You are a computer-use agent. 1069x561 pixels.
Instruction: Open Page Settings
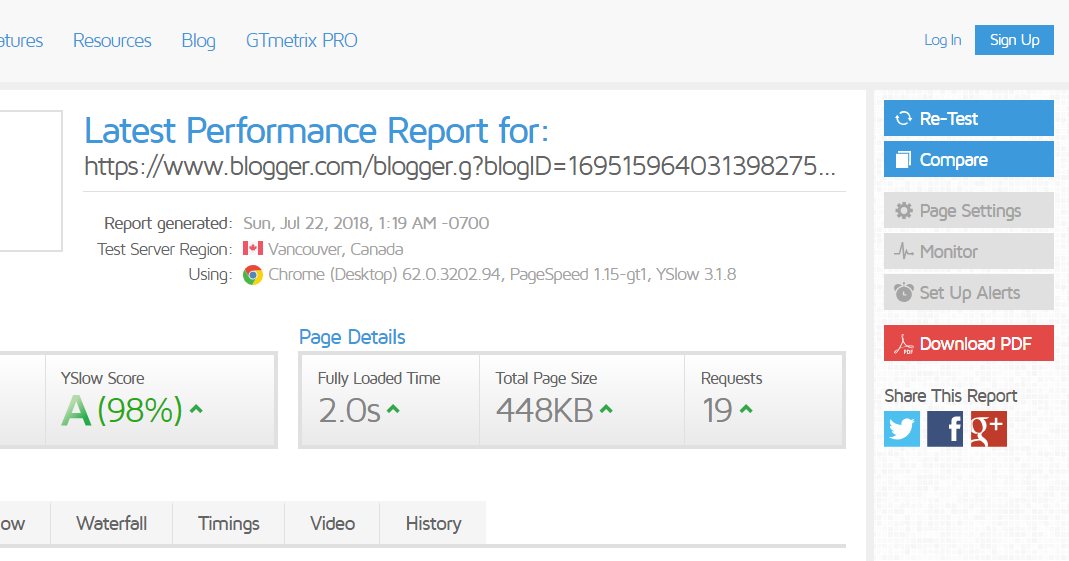tap(968, 211)
